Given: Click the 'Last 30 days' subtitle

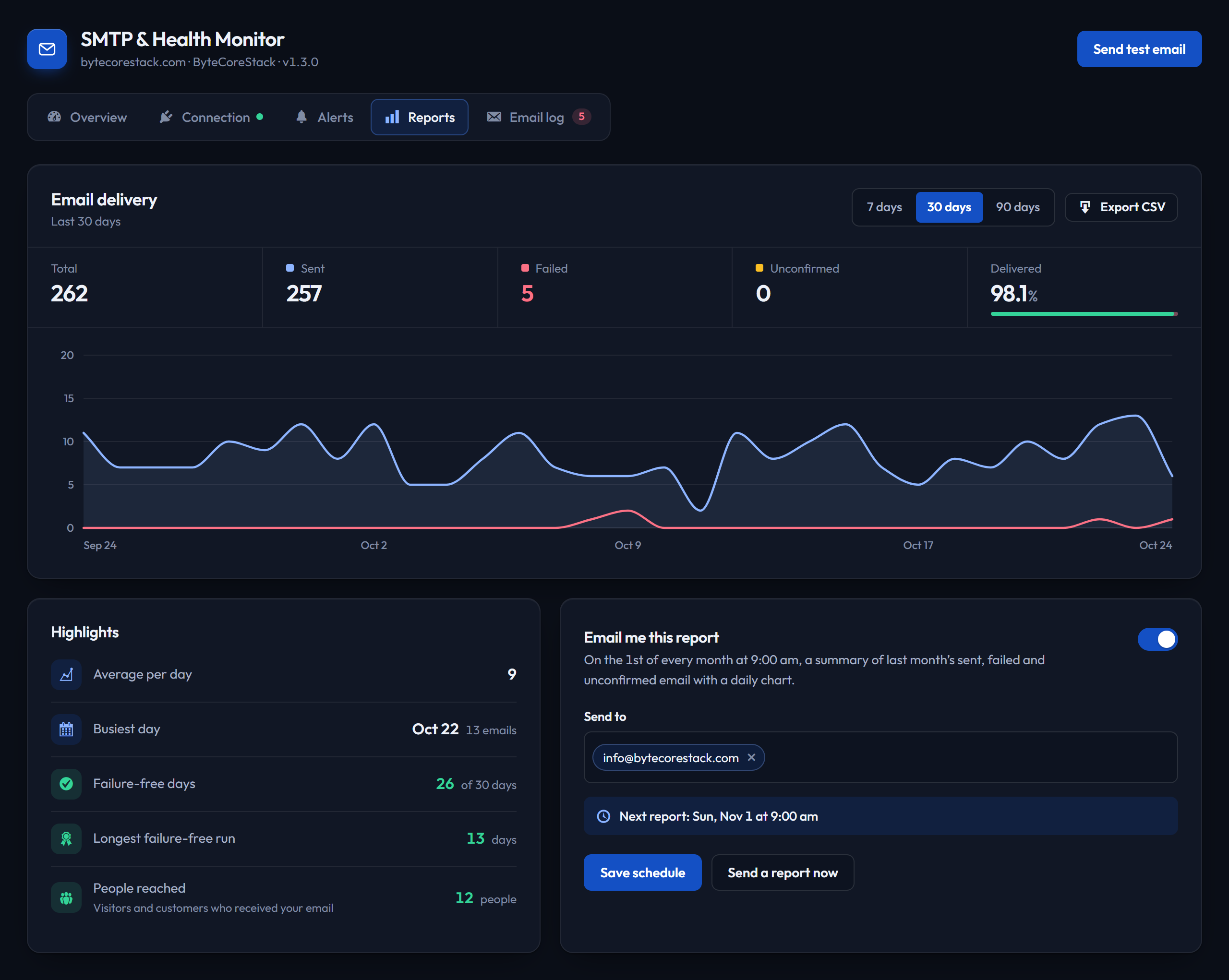Looking at the screenshot, I should click(x=85, y=222).
